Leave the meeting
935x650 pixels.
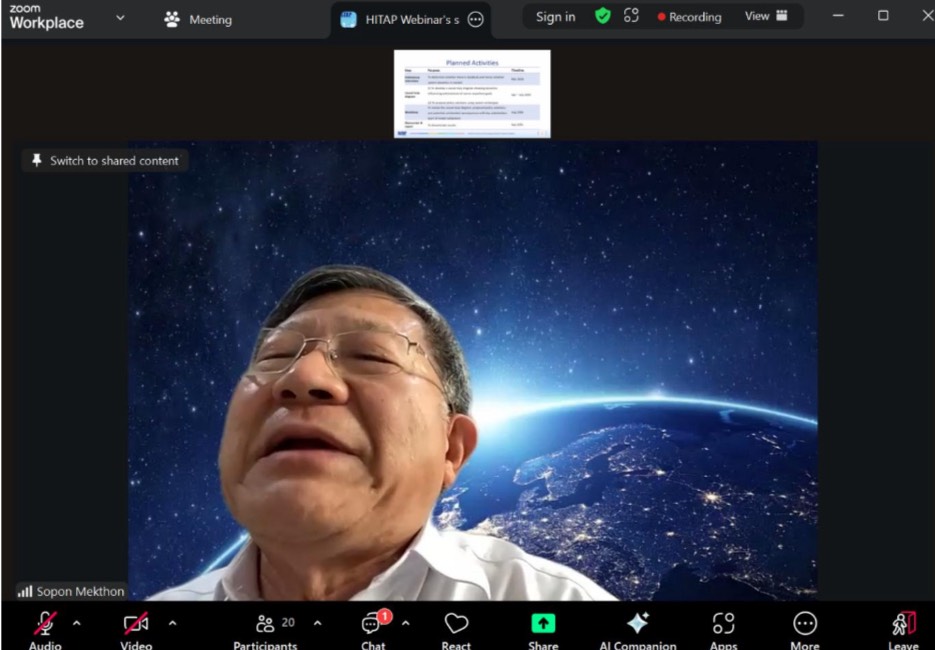point(903,625)
